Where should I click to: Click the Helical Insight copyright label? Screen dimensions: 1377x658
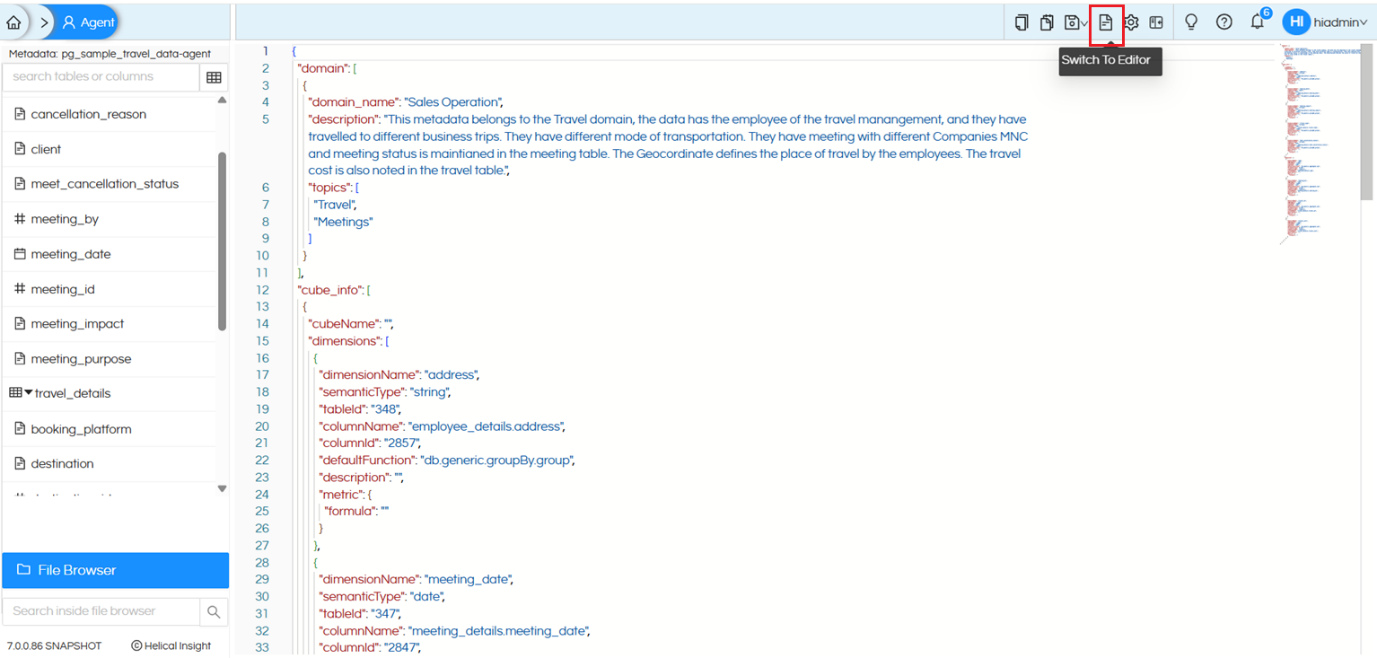[171, 646]
